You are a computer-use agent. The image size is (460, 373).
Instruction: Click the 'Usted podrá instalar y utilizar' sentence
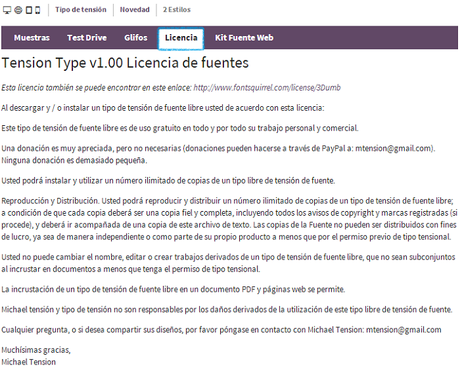click(168, 180)
